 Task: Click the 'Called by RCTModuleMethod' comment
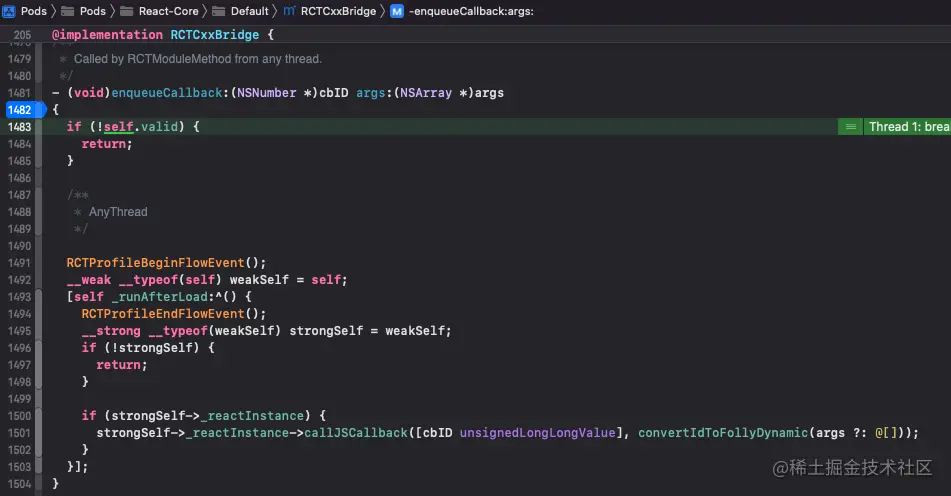pyautogui.click(x=198, y=59)
